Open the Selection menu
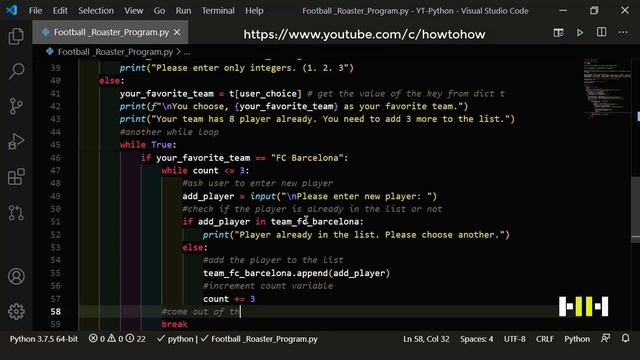The height and width of the screenshot is (360, 640). [x=96, y=11]
